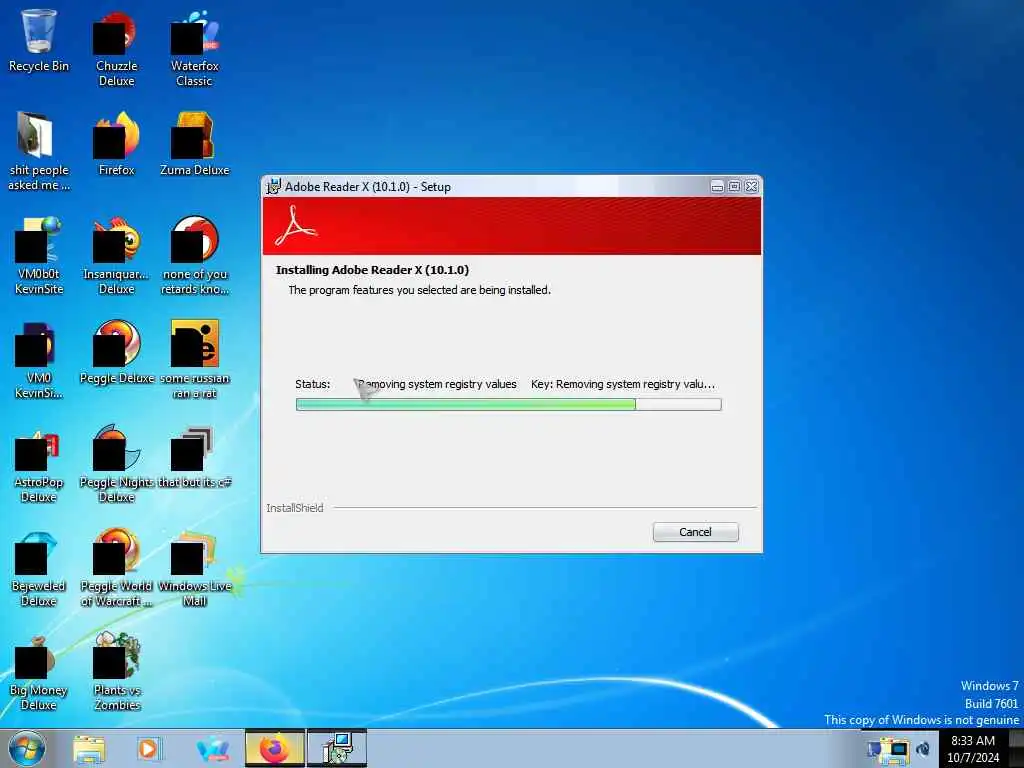1024x768 pixels.
Task: Select the Peggle World of Warcraft icon
Action: coord(116,568)
